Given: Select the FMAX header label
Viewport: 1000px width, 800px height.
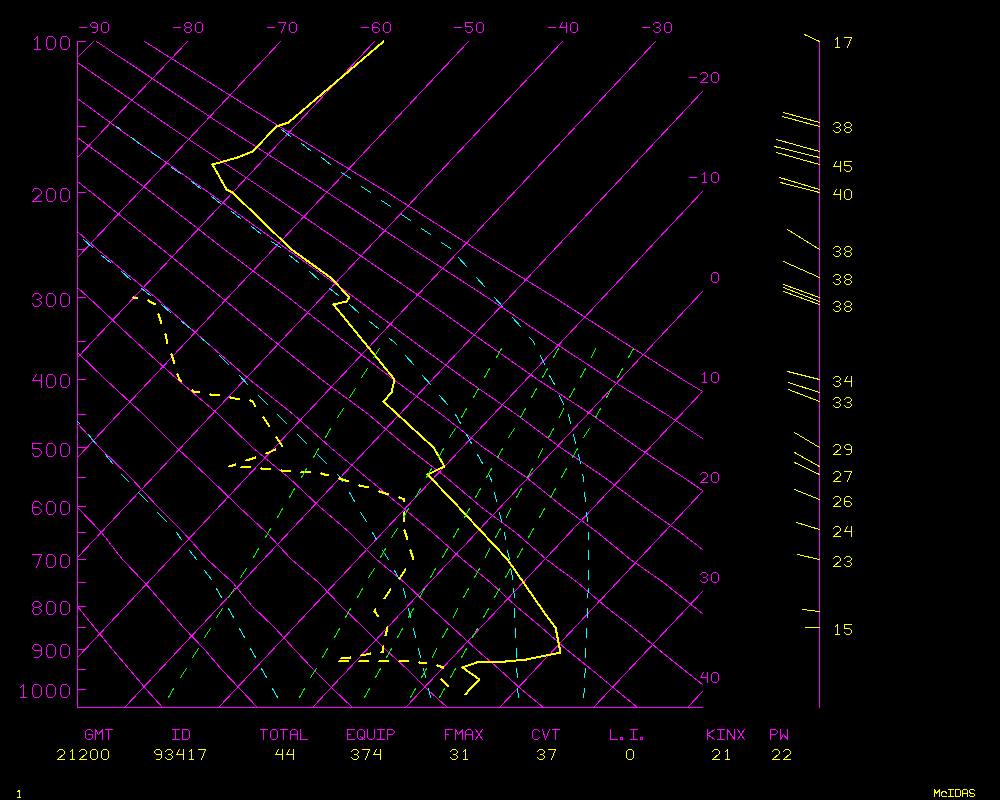Looking at the screenshot, I should click(x=463, y=735).
